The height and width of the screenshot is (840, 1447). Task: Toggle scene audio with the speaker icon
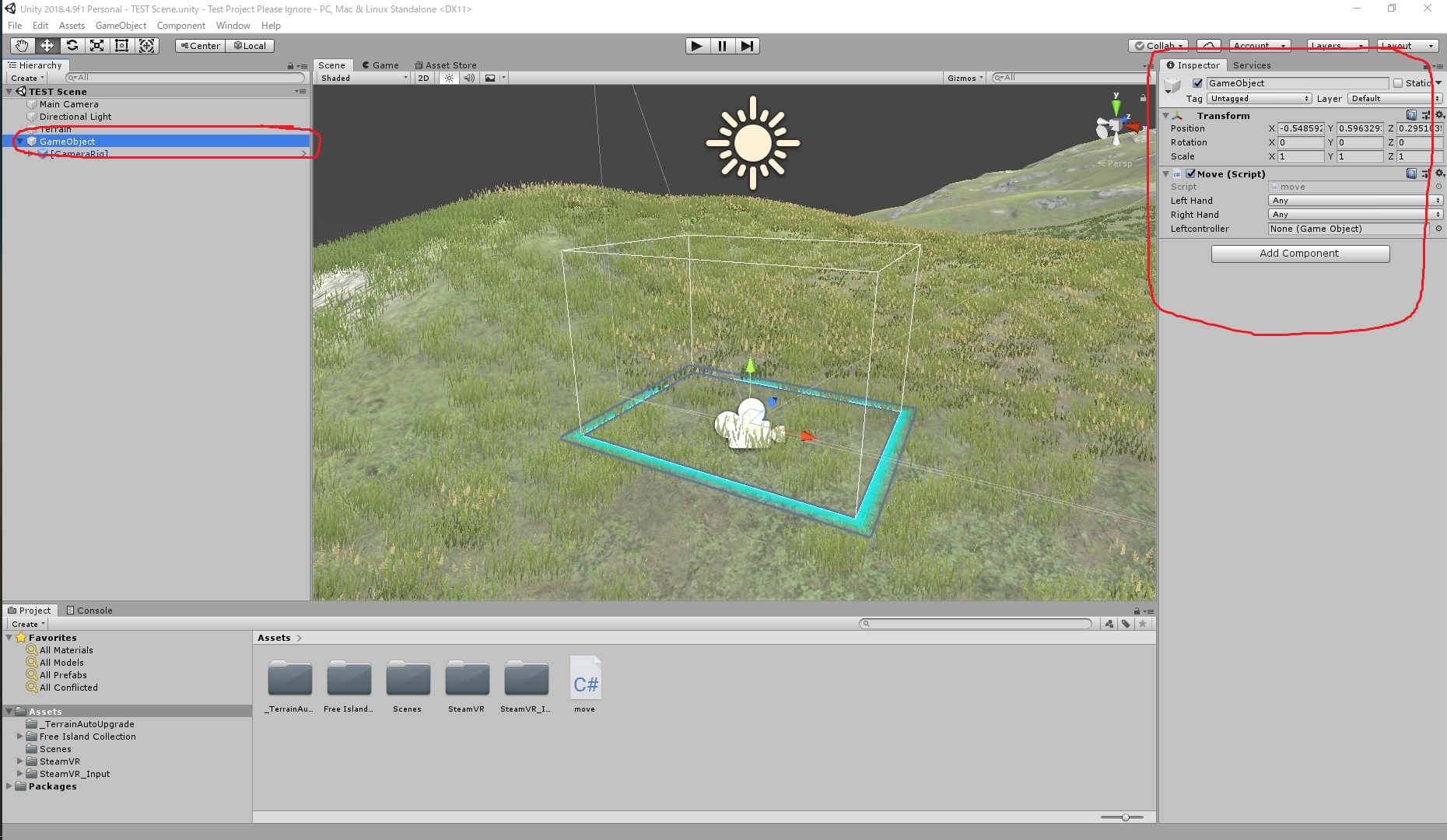click(x=469, y=78)
